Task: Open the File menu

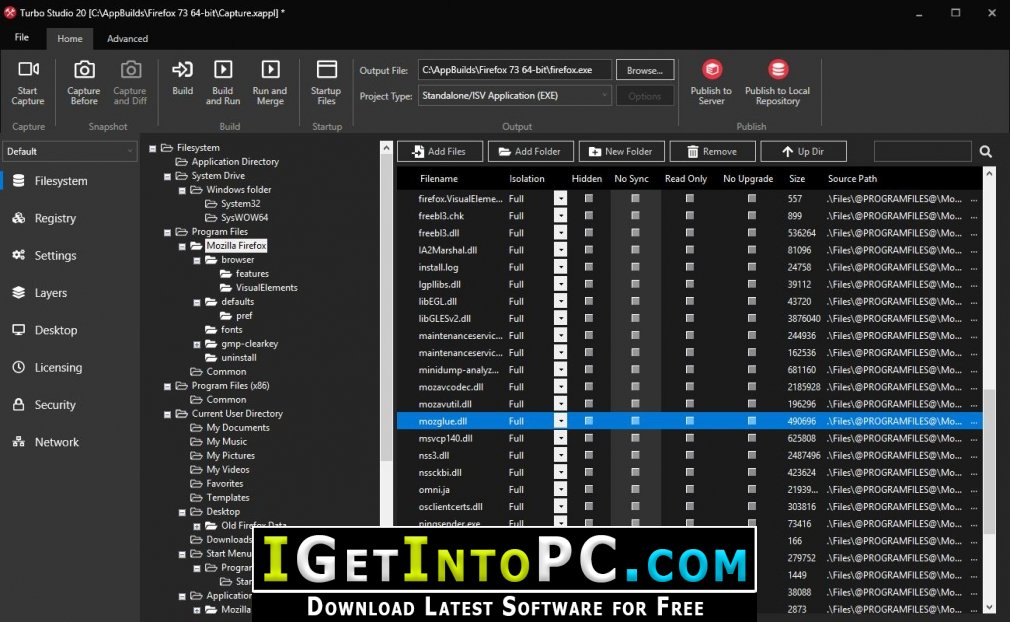Action: tap(22, 37)
